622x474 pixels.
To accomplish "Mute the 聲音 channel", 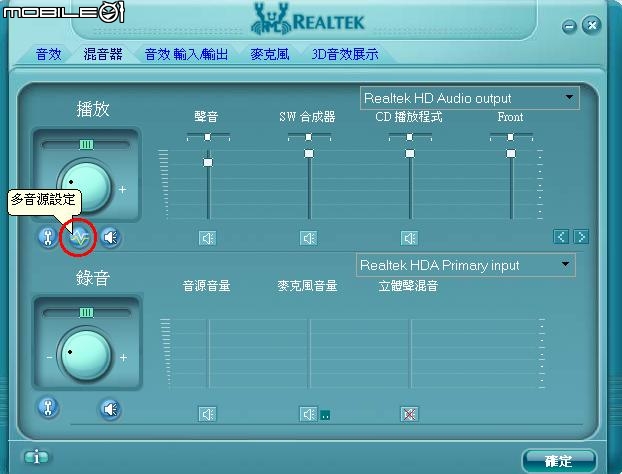I will point(207,238).
